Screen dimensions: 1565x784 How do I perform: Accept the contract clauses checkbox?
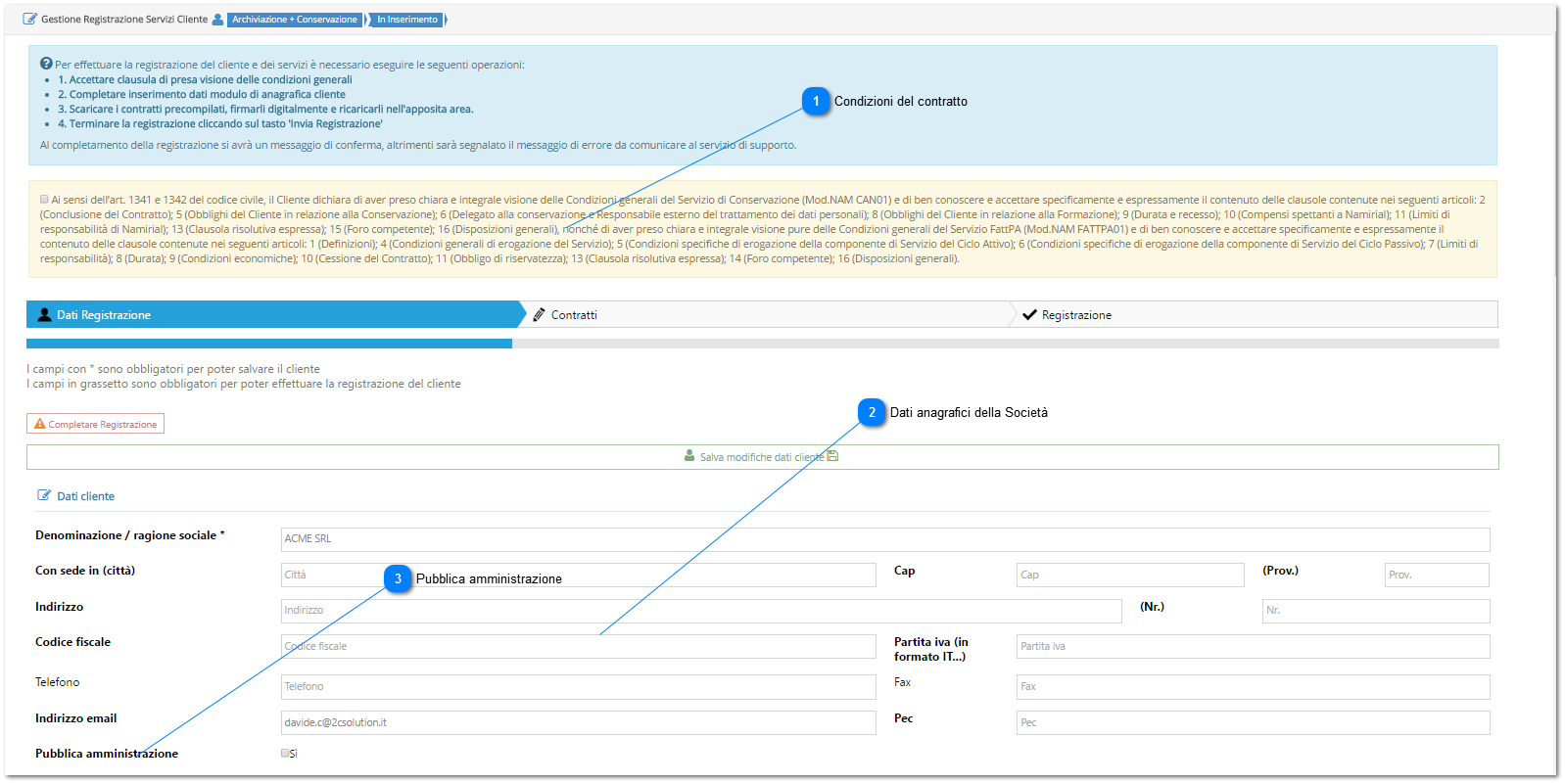pyautogui.click(x=44, y=199)
